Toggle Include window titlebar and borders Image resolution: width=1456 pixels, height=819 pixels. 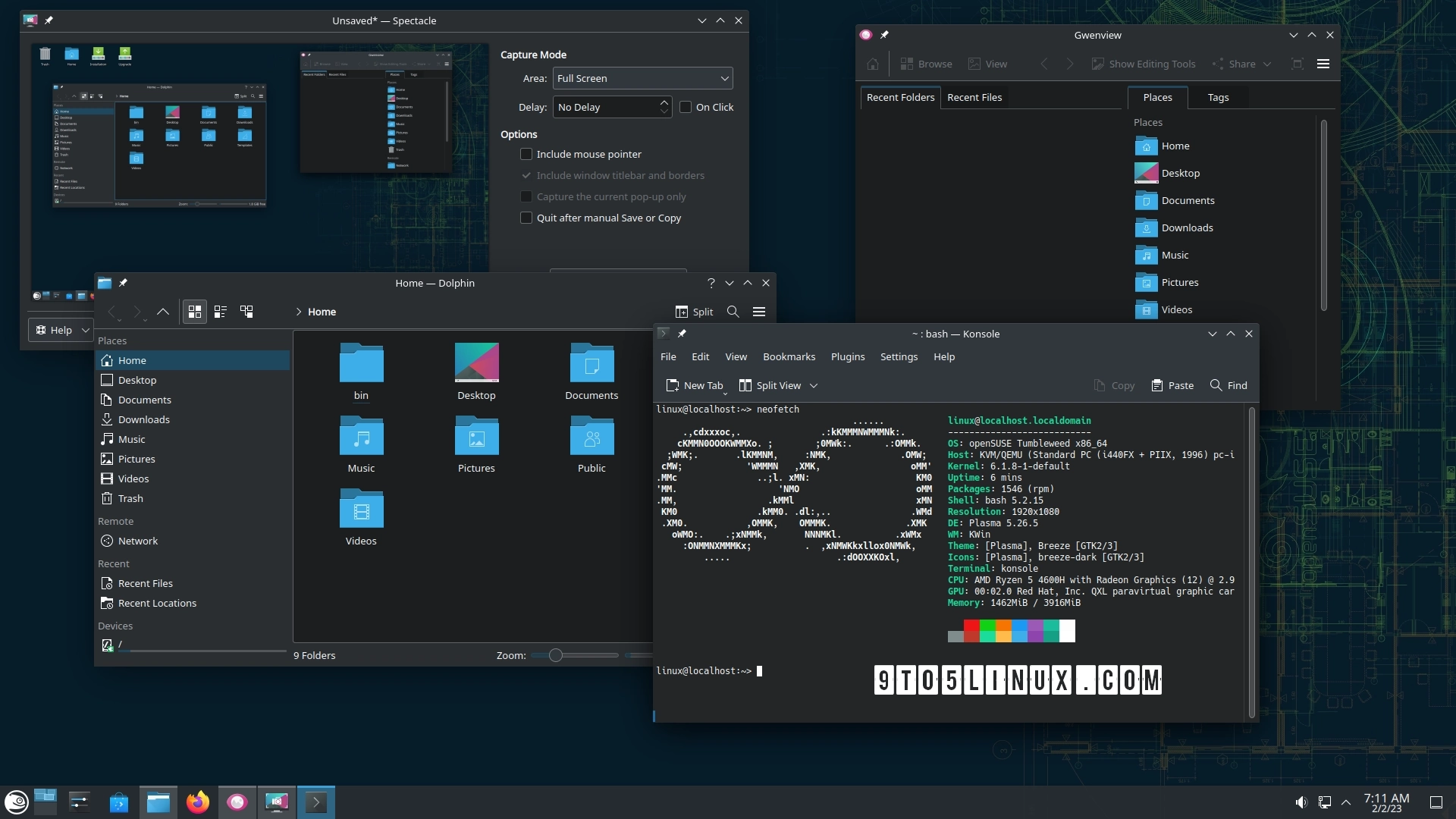coord(526,175)
